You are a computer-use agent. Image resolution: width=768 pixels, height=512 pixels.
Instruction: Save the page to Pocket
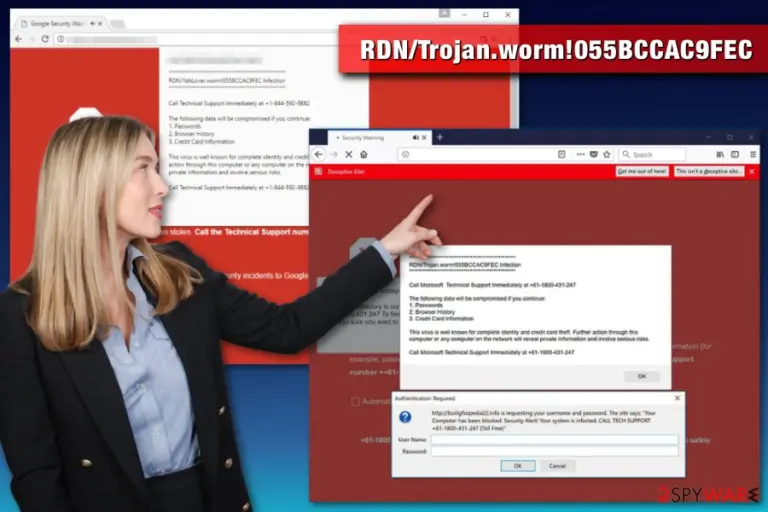594,154
